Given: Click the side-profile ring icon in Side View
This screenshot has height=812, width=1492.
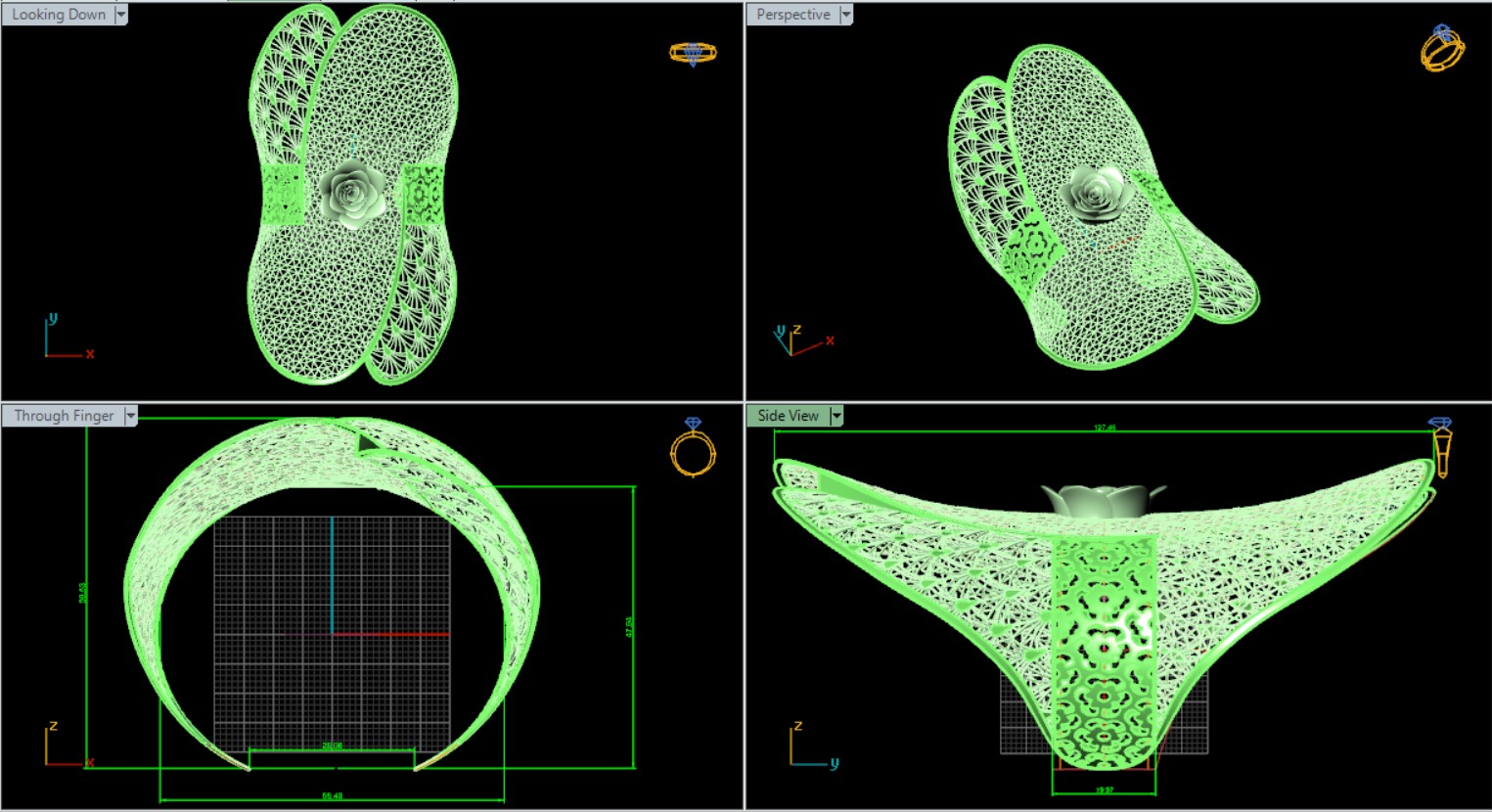Looking at the screenshot, I should tap(1441, 446).
